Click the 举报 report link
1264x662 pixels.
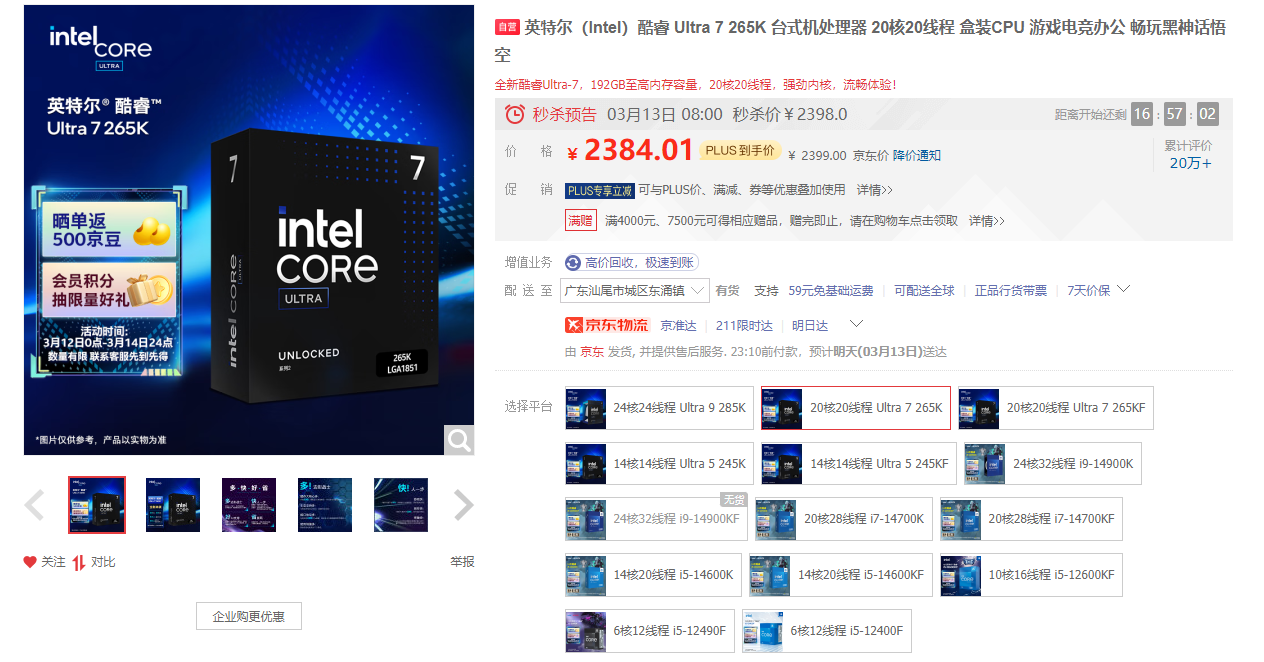pyautogui.click(x=462, y=562)
